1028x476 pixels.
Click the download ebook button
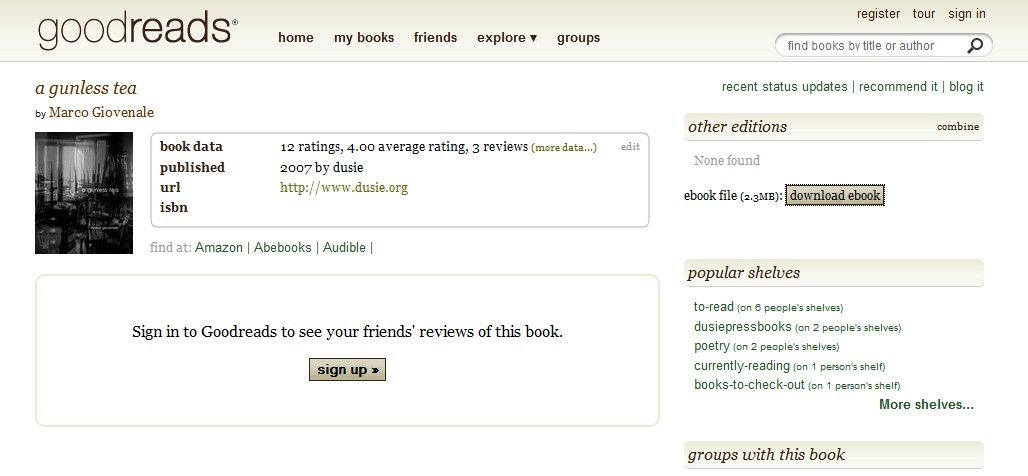[x=835, y=195]
